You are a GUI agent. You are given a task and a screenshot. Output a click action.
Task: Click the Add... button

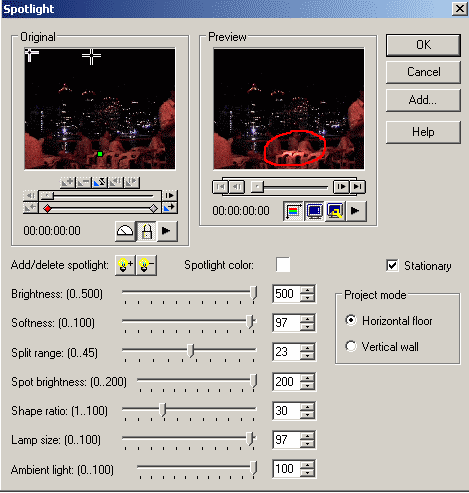423,100
